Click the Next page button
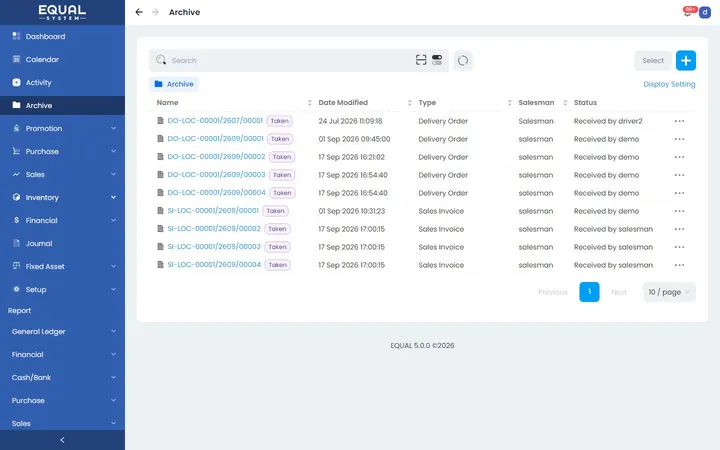720x450 pixels. [x=619, y=292]
